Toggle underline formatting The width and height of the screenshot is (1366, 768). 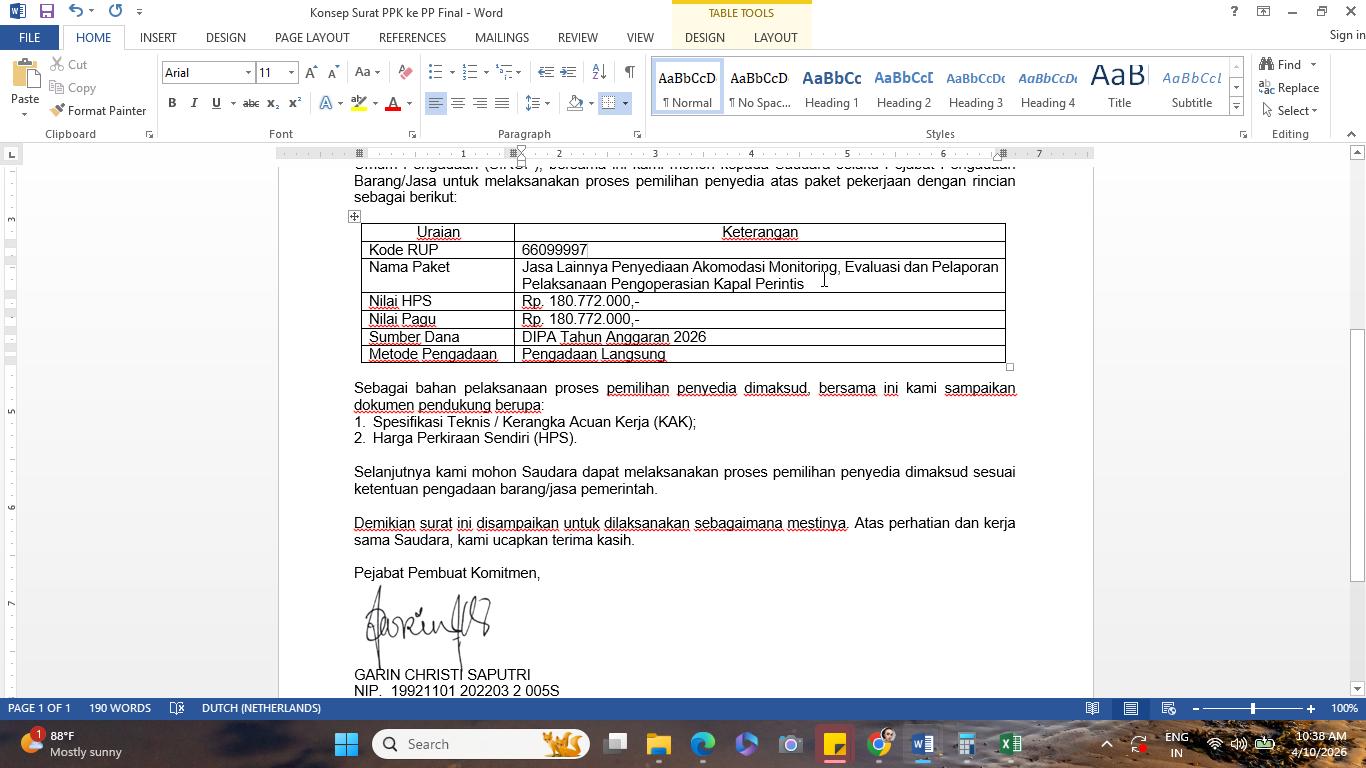click(215, 104)
